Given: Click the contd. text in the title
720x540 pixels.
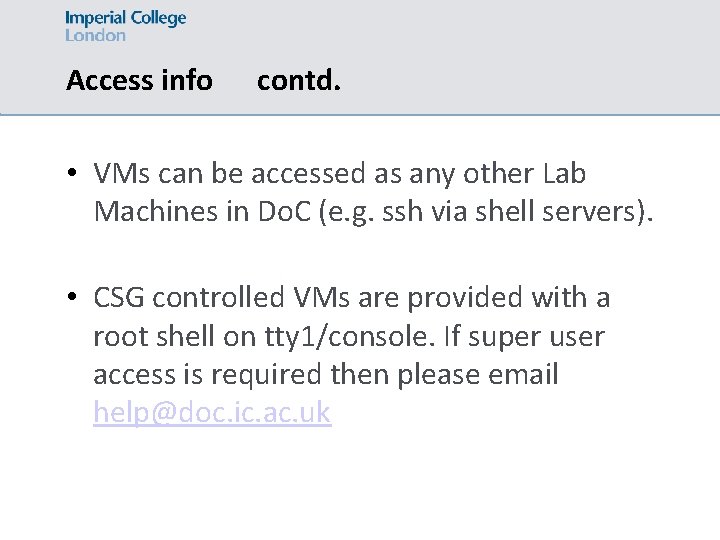Looking at the screenshot, I should coord(299,80).
